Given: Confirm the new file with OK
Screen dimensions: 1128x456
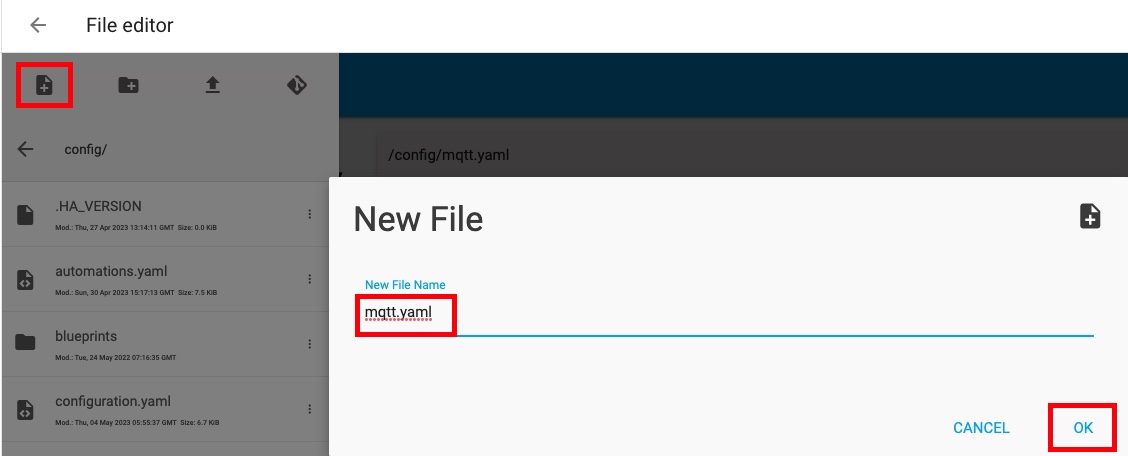Looking at the screenshot, I should click(1083, 427).
